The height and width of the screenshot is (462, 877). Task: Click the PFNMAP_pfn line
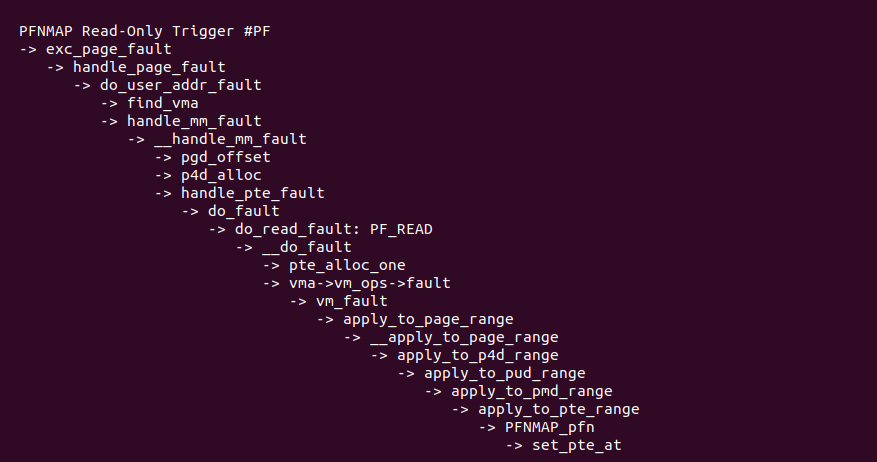click(x=550, y=427)
